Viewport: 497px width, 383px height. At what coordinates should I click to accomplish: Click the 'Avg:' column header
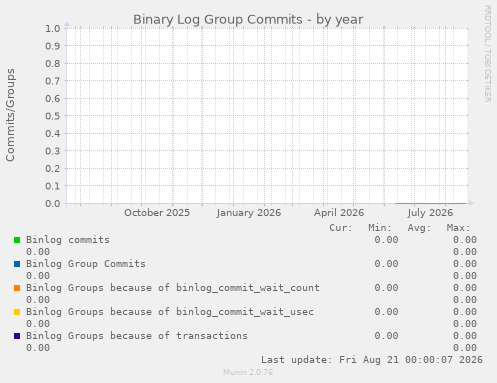tap(419, 228)
